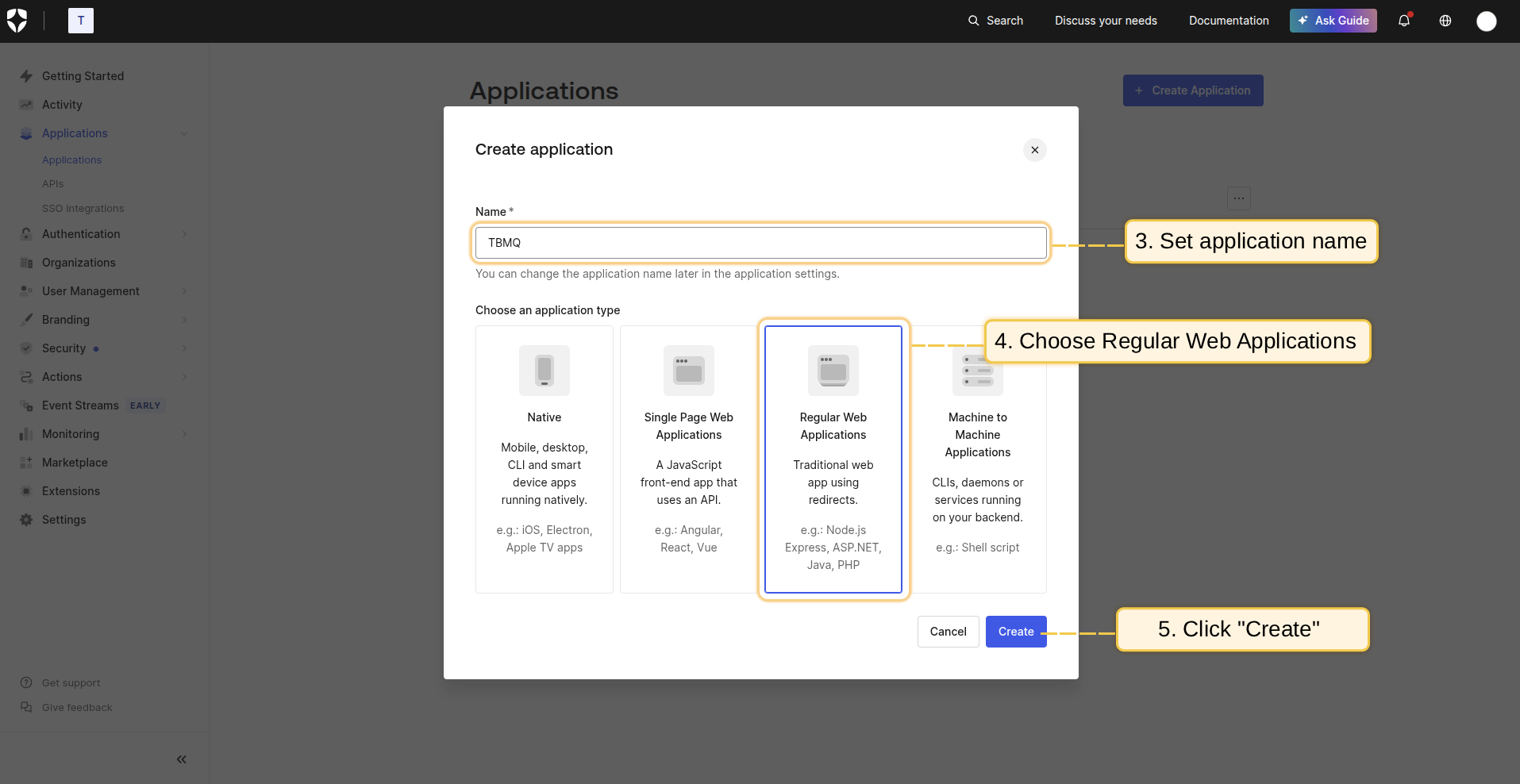The width and height of the screenshot is (1520, 784).
Task: Close the Create application dialog
Action: pos(1034,150)
